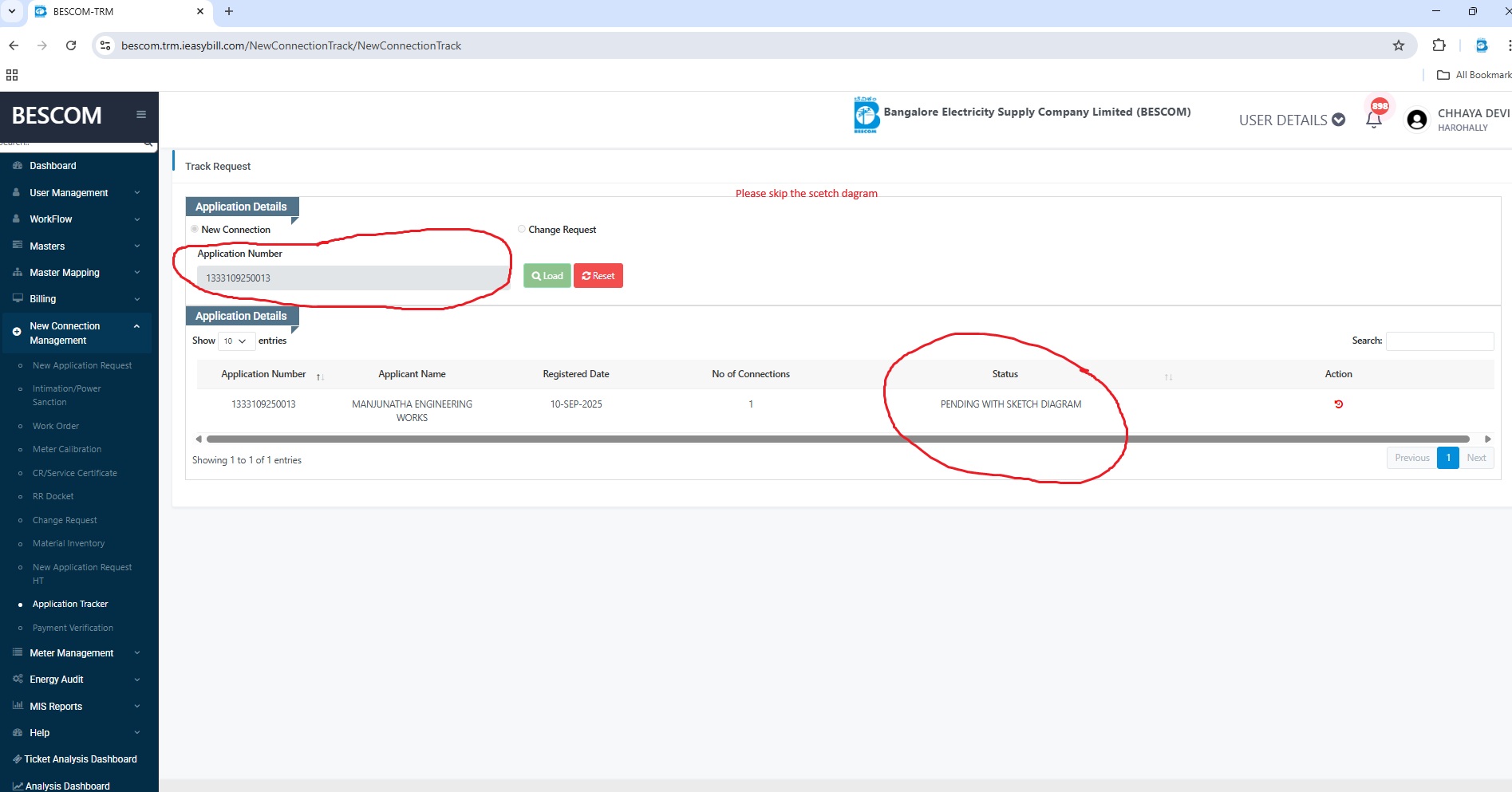Go to Next page of results
This screenshot has height=792, width=1512.
pyautogui.click(x=1476, y=458)
